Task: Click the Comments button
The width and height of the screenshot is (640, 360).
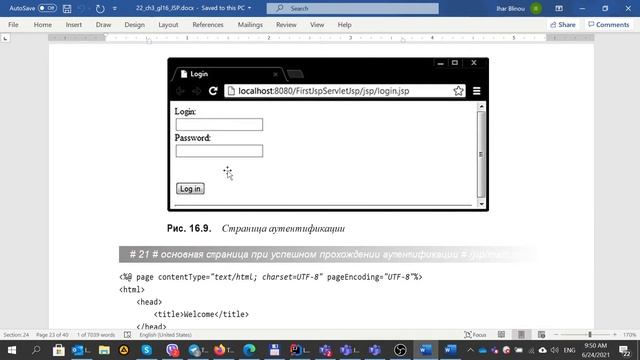Action: [609, 24]
